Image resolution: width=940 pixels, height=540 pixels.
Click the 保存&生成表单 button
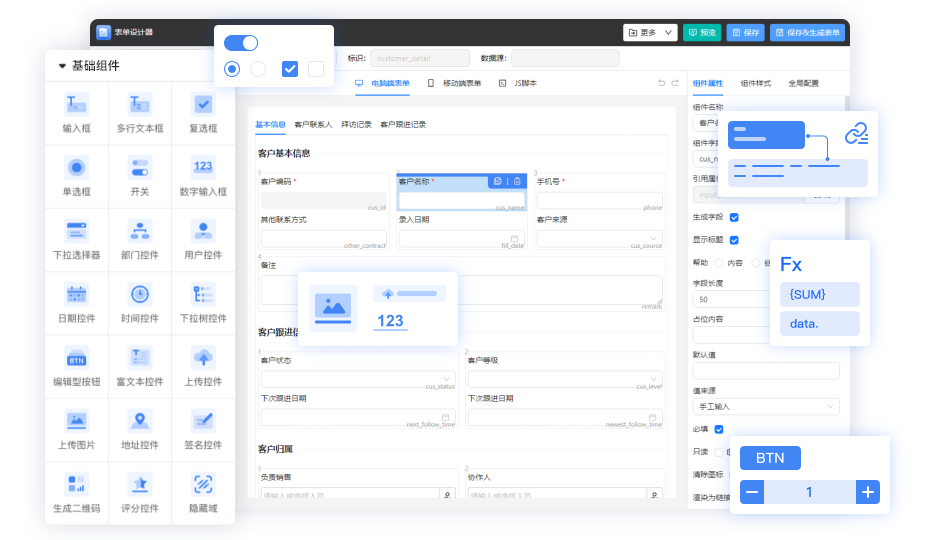coord(808,32)
